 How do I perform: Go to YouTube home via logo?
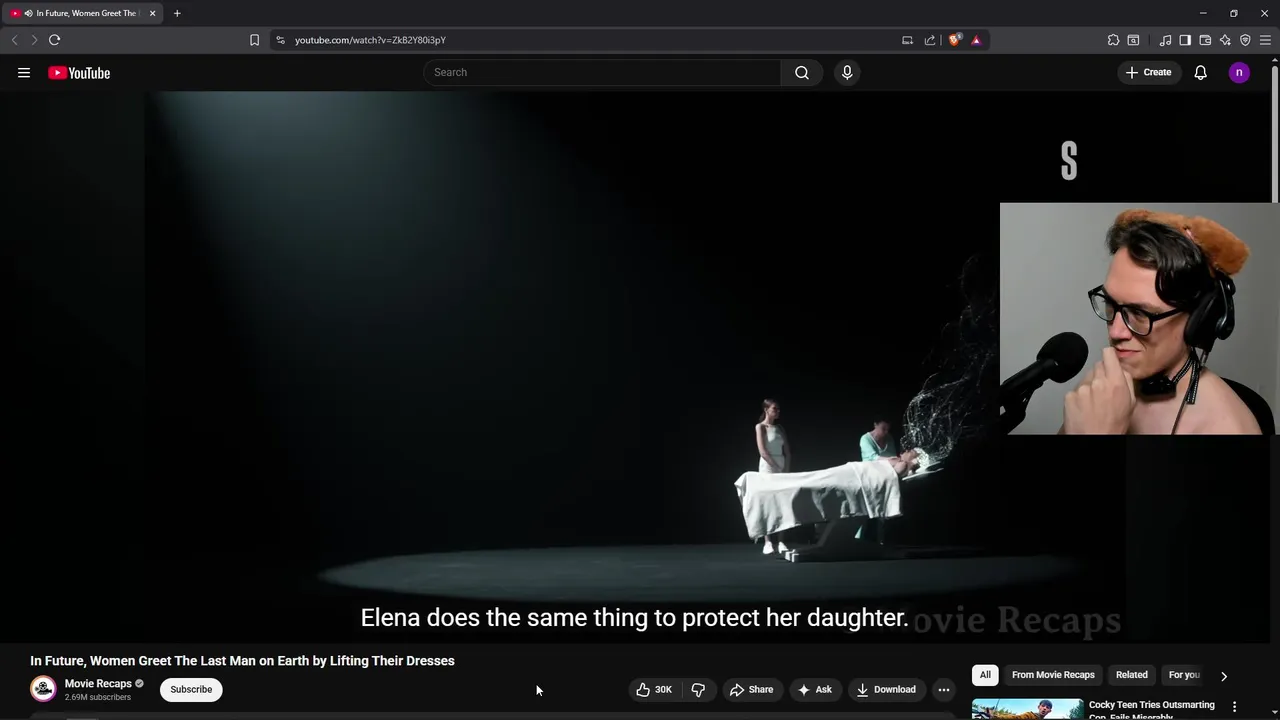coord(79,73)
